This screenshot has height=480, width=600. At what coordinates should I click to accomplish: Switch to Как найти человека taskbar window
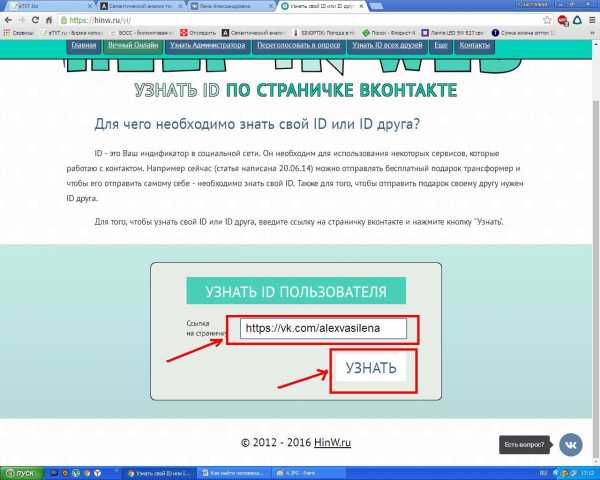[233, 473]
